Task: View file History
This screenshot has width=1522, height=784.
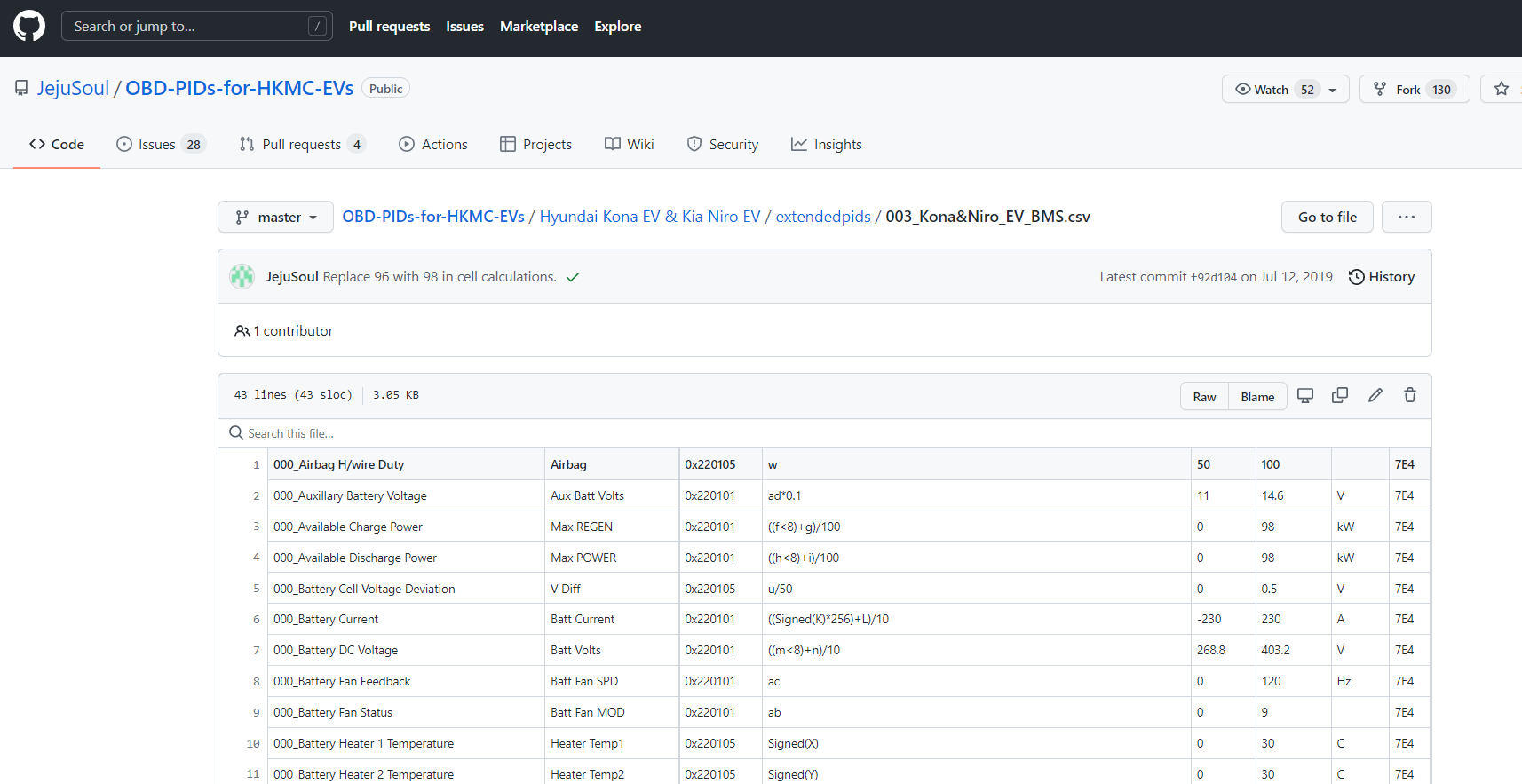Action: [x=1382, y=277]
